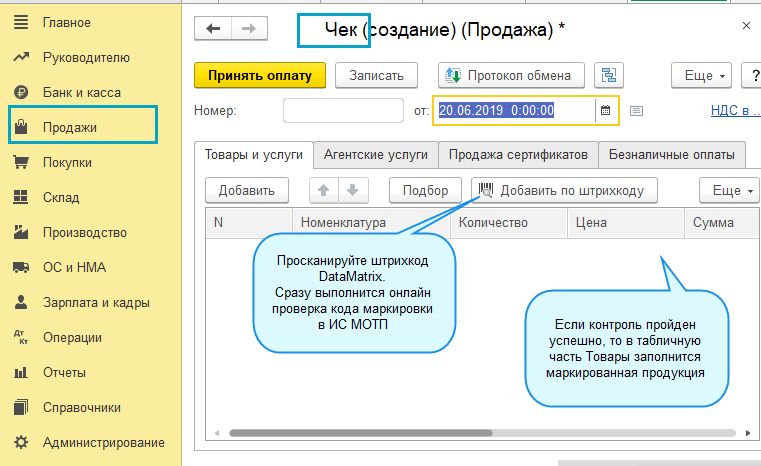Click the comment list icon next to date

pos(636,111)
